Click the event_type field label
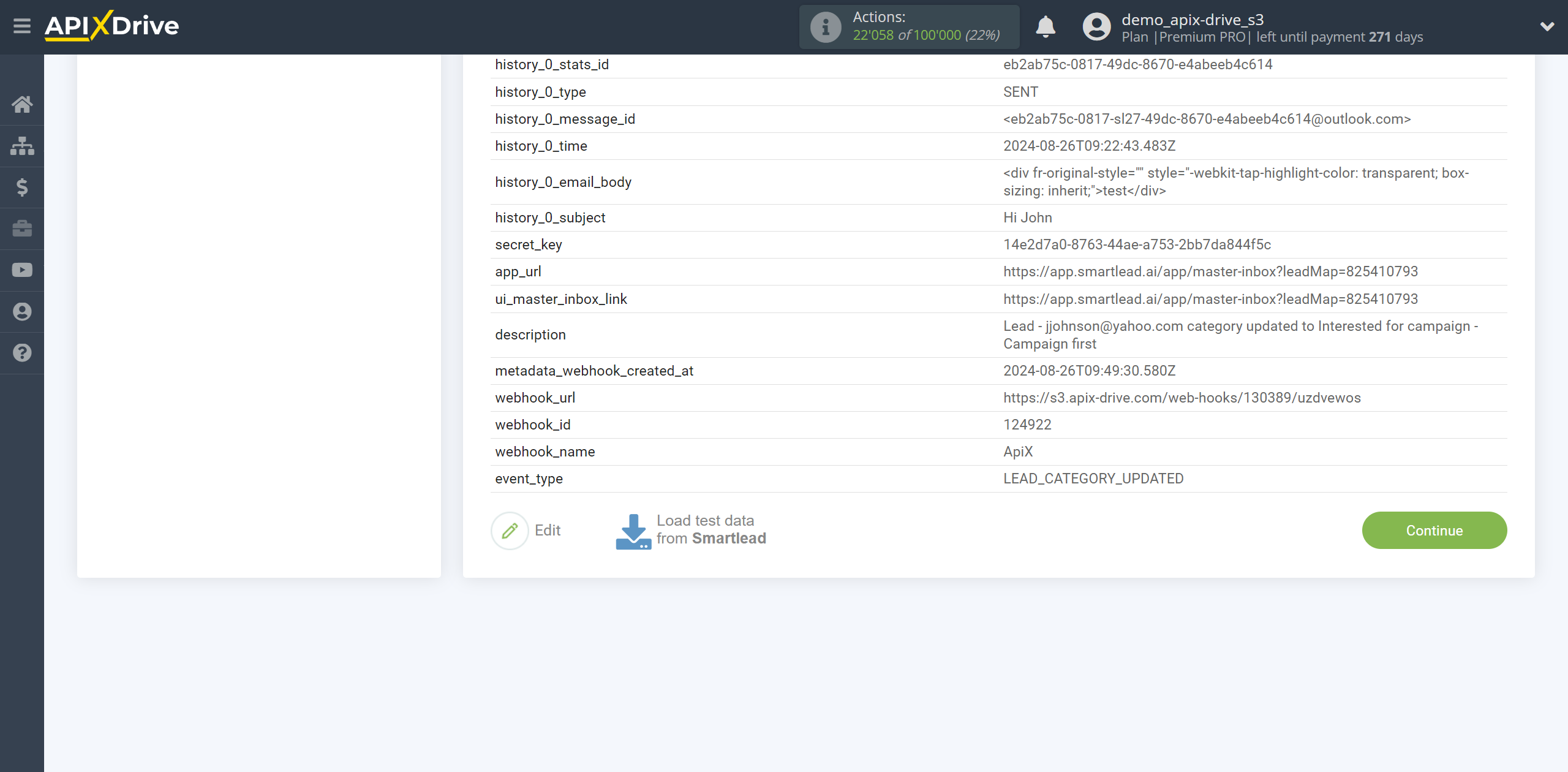 pos(529,479)
